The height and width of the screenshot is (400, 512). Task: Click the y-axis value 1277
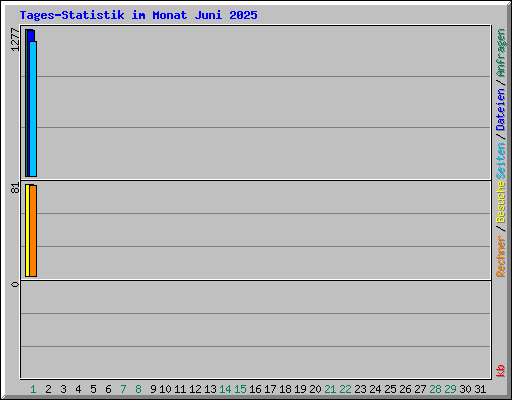pyautogui.click(x=15, y=40)
